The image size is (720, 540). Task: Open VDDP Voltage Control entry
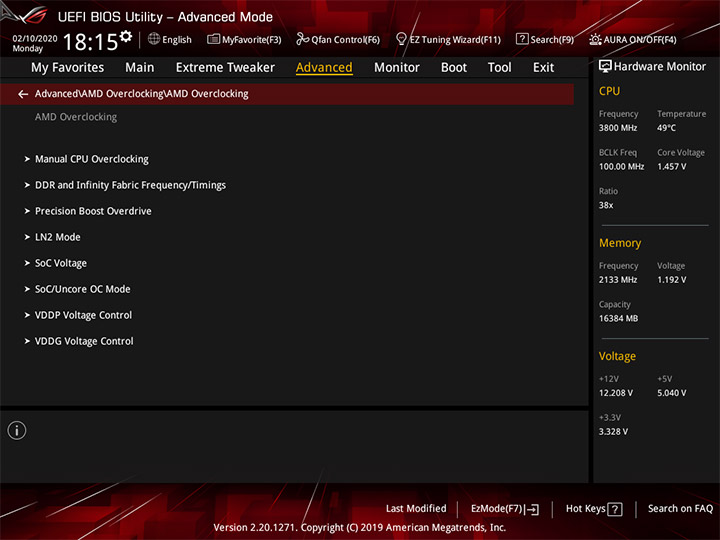point(84,315)
